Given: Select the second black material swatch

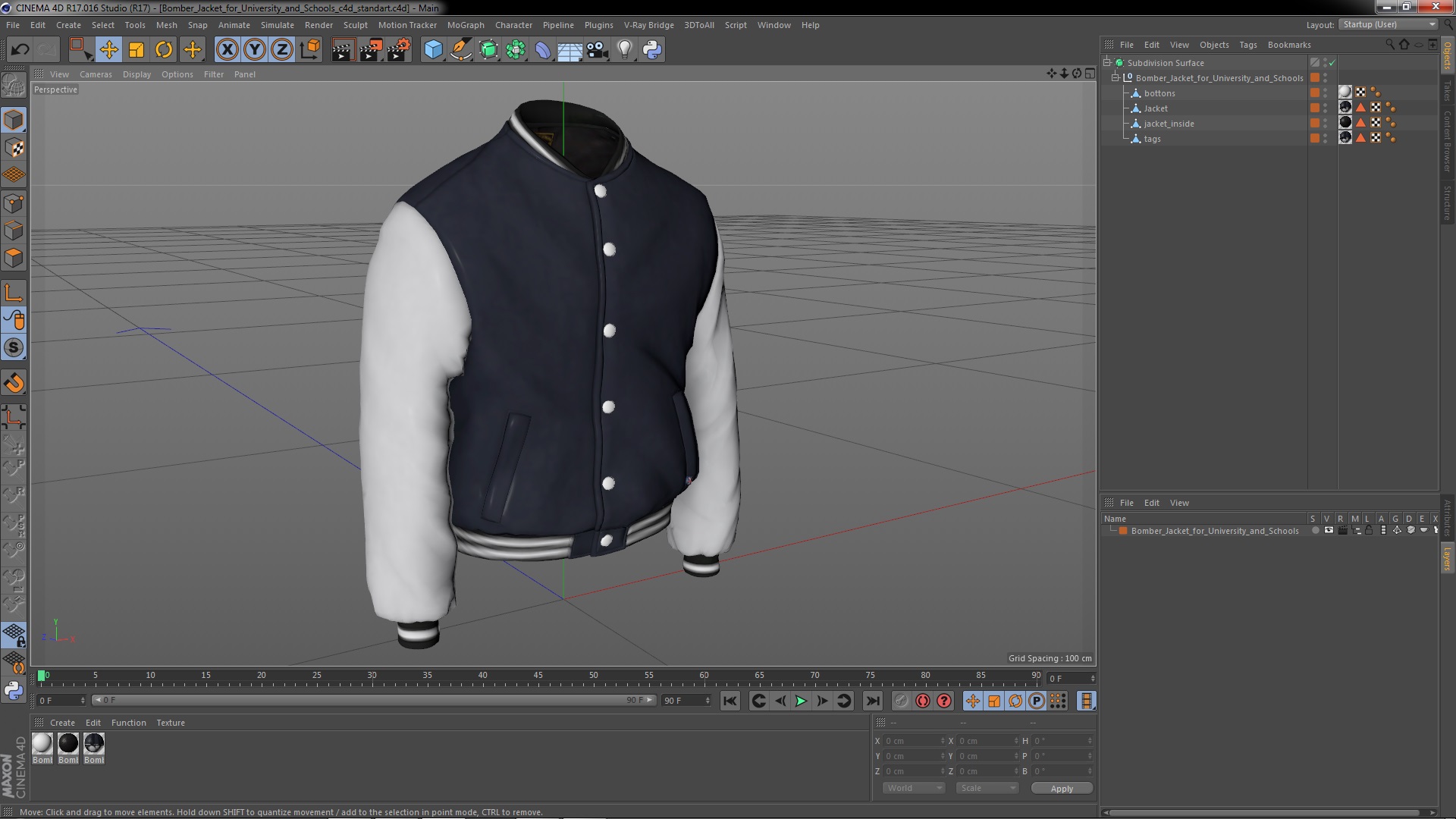Looking at the screenshot, I should tap(68, 744).
